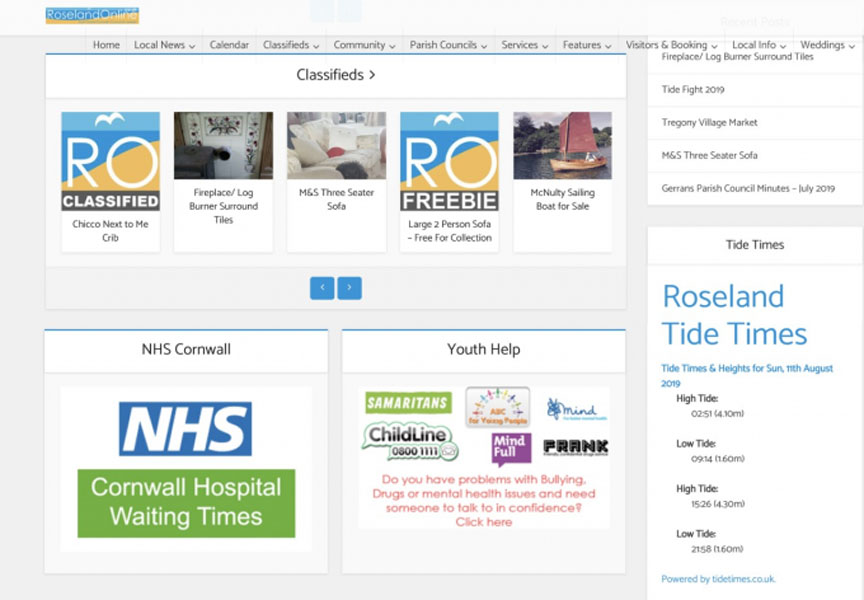
Task: Expand the Weddings dropdown menu
Action: [x=827, y=45]
